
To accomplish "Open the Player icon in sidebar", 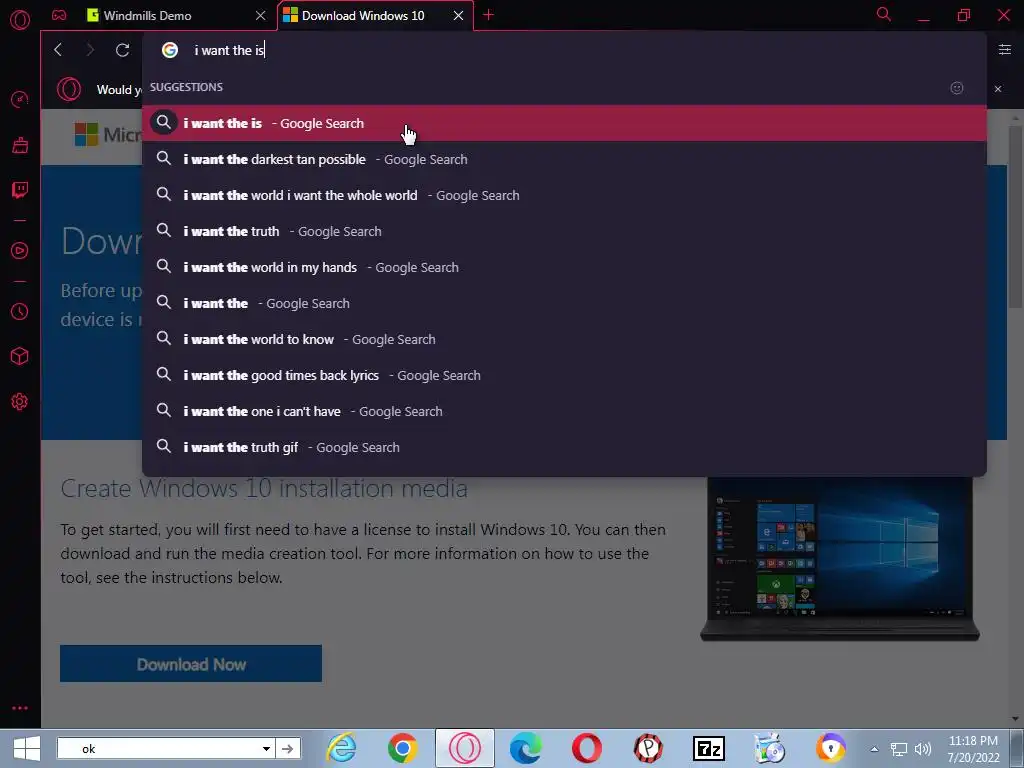I will point(20,251).
